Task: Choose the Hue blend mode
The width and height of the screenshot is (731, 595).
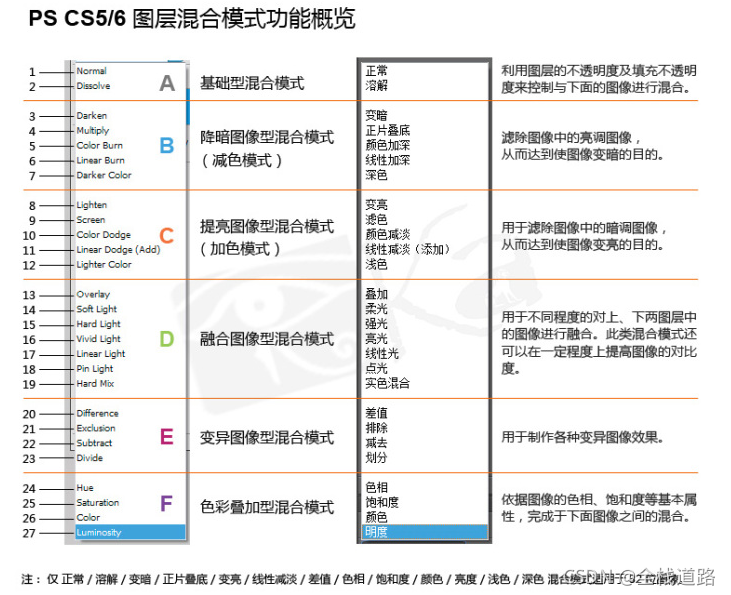Action: [x=85, y=488]
